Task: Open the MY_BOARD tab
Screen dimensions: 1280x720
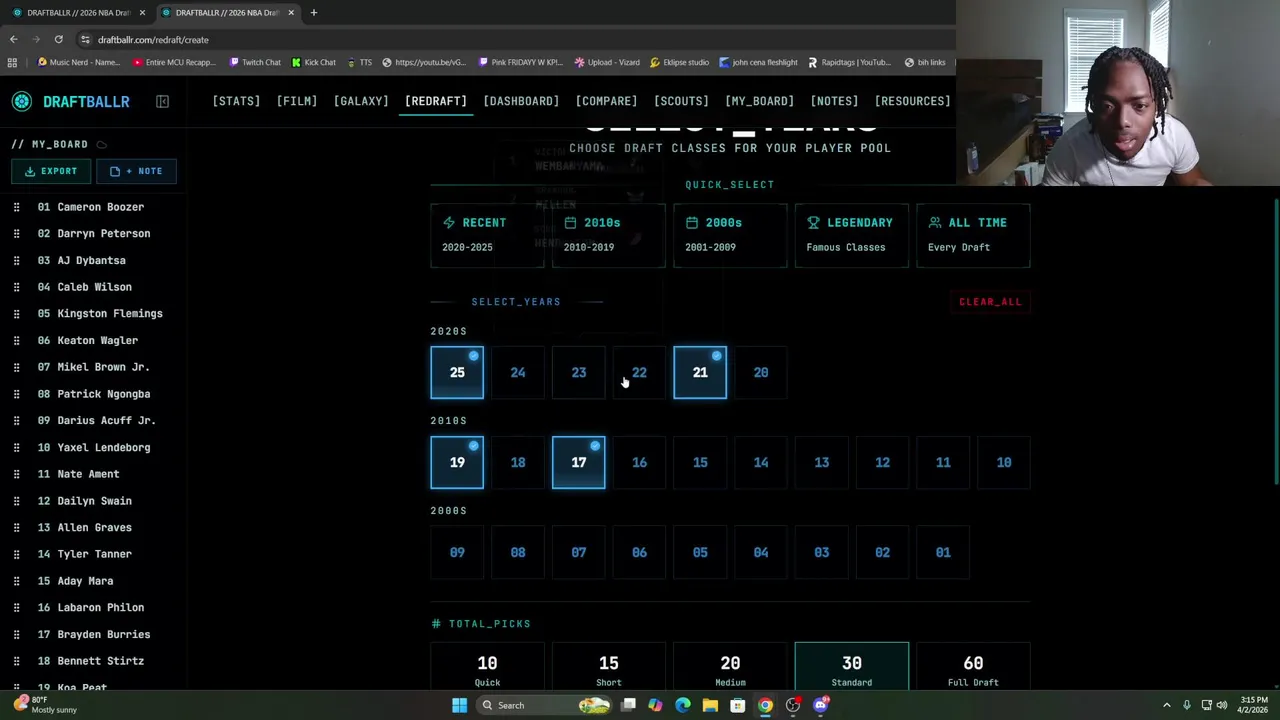Action: pos(759,101)
